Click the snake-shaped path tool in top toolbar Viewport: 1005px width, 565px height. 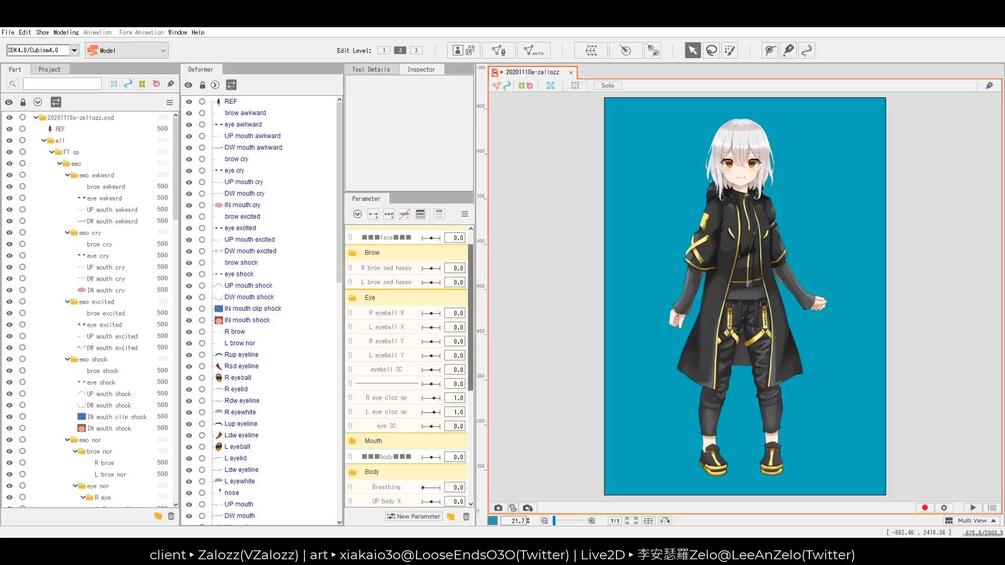[807, 50]
